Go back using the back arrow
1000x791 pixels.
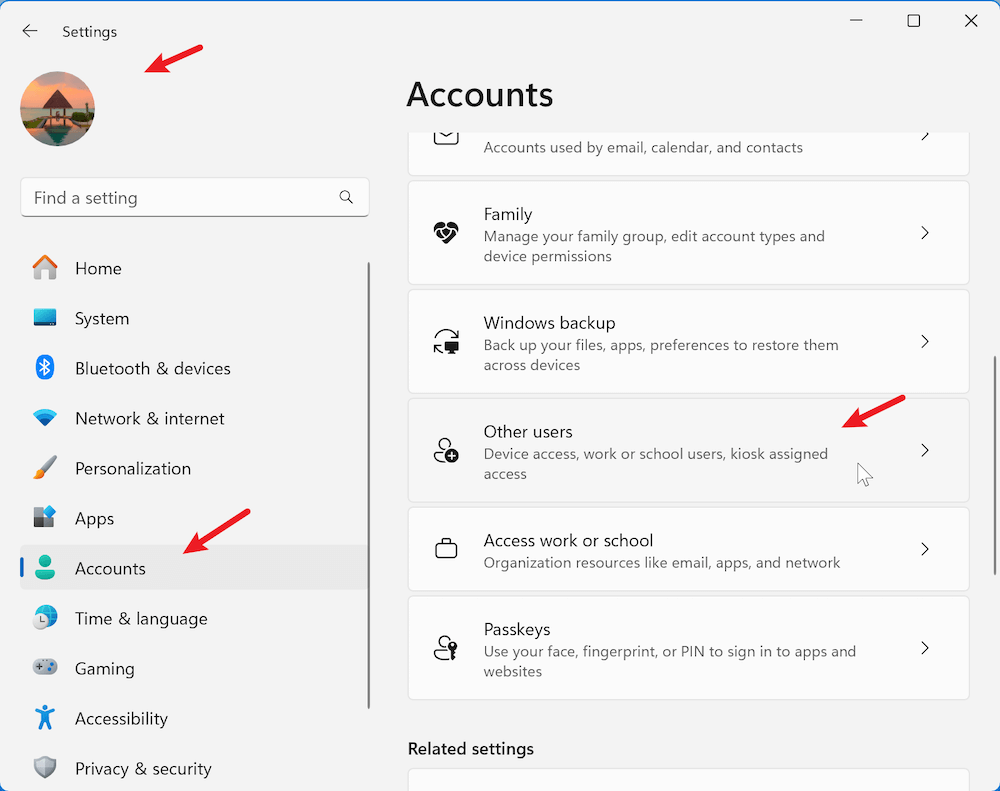click(30, 31)
